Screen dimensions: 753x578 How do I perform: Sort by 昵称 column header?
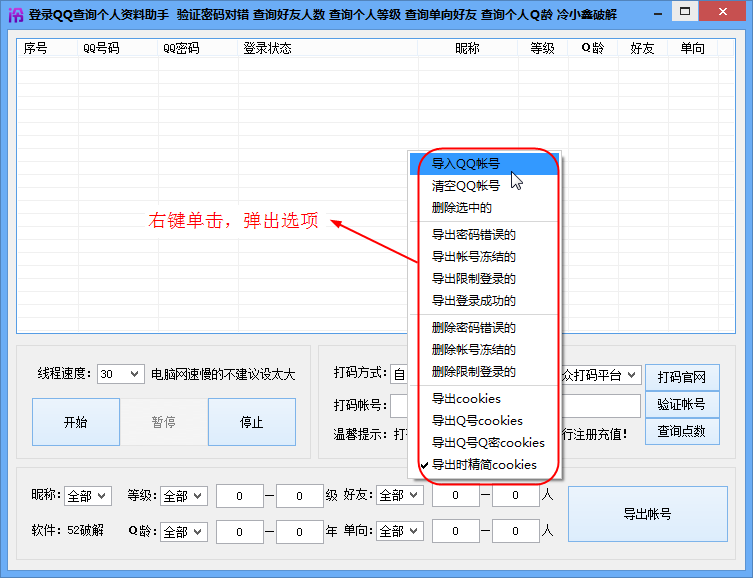pos(468,48)
